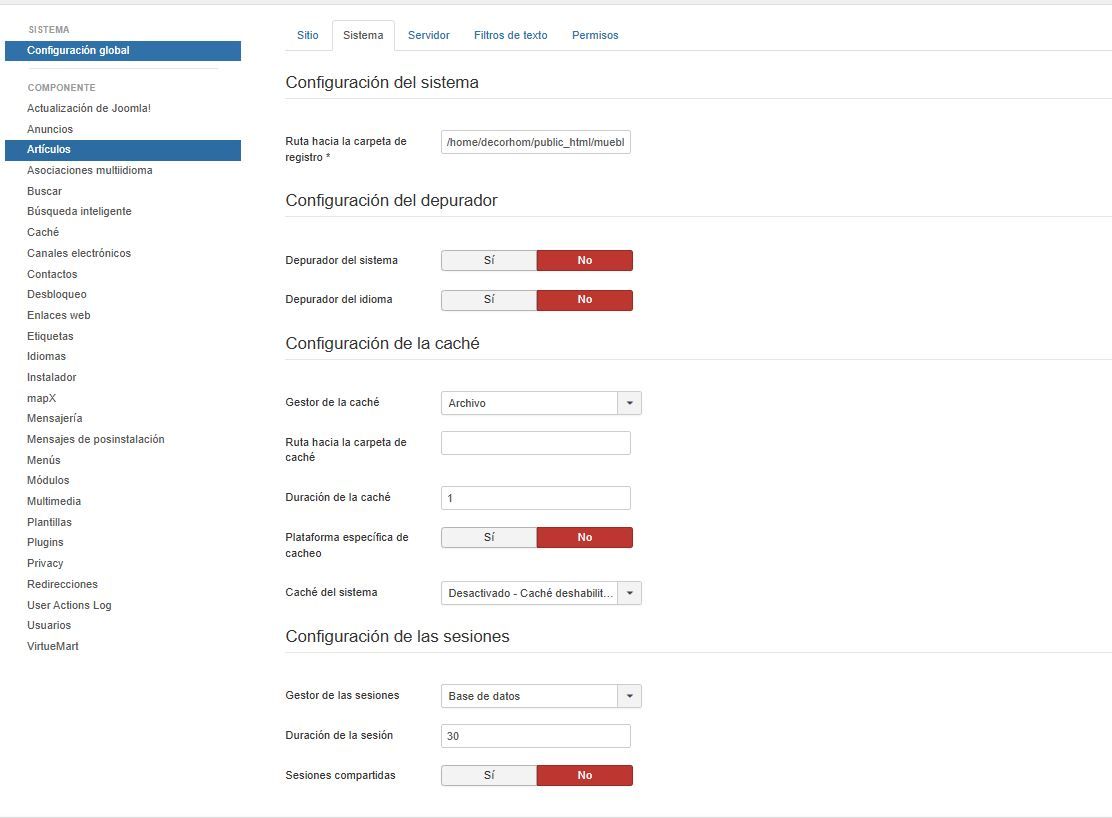Viewport: 1112px width, 818px height.
Task: Focus the Duración de la sesión input
Action: (x=535, y=736)
